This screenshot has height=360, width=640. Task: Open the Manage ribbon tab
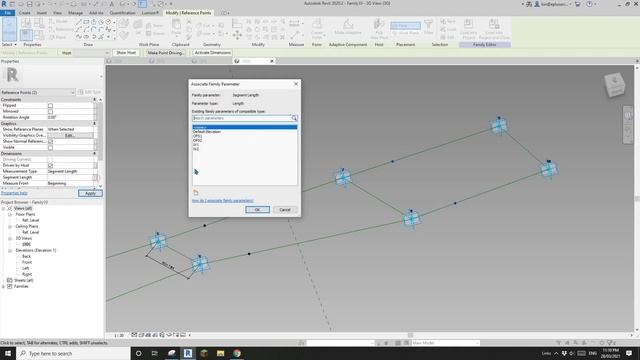(75, 13)
